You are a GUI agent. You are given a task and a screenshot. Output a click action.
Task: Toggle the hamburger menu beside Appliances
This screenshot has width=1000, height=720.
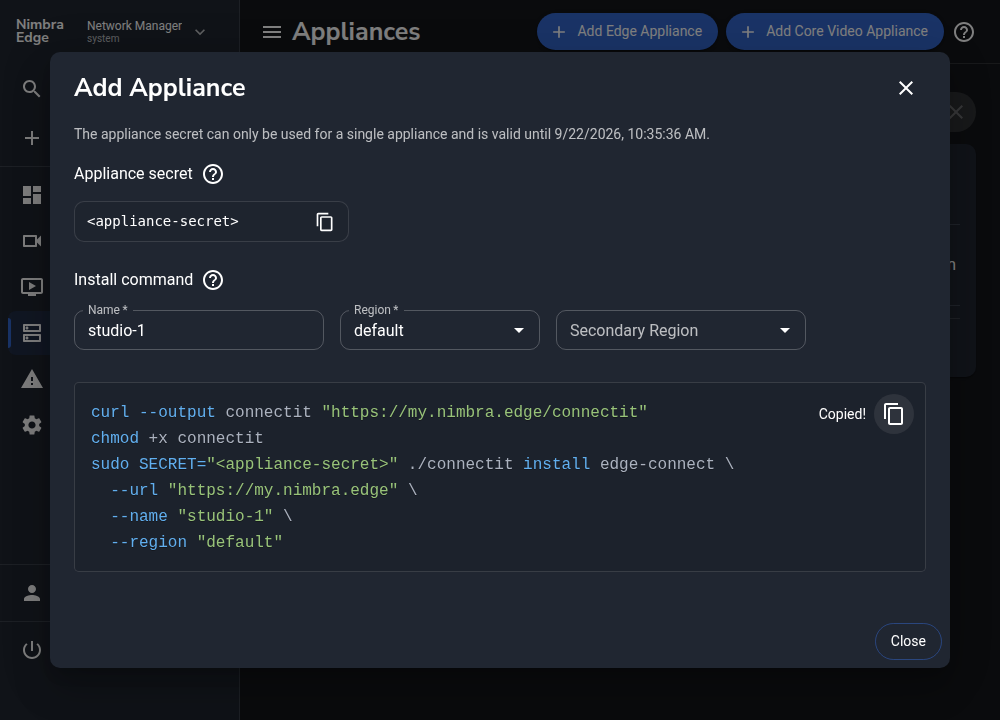[x=272, y=32]
